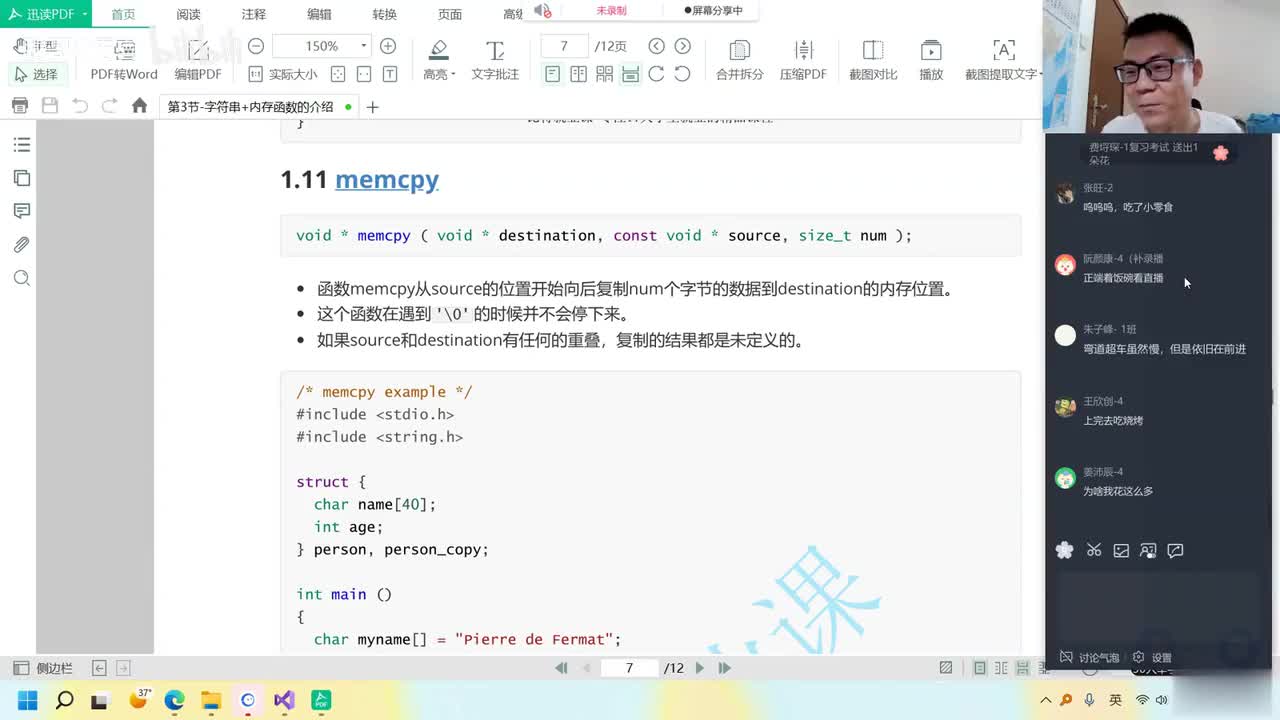This screenshot has width=1280, height=720.
Task: Start 播放 slideshow playback
Action: [x=931, y=60]
